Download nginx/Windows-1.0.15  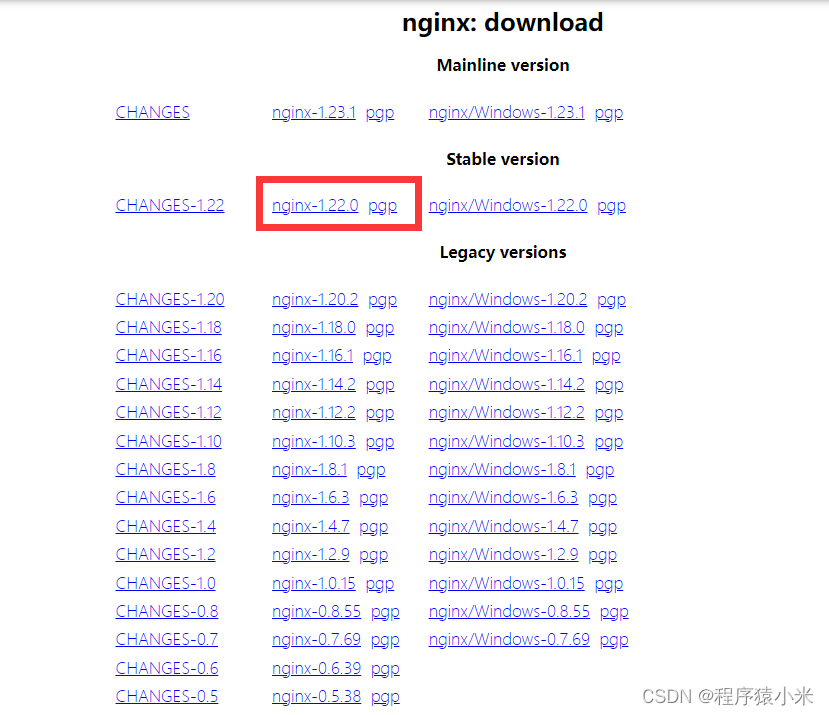click(506, 584)
